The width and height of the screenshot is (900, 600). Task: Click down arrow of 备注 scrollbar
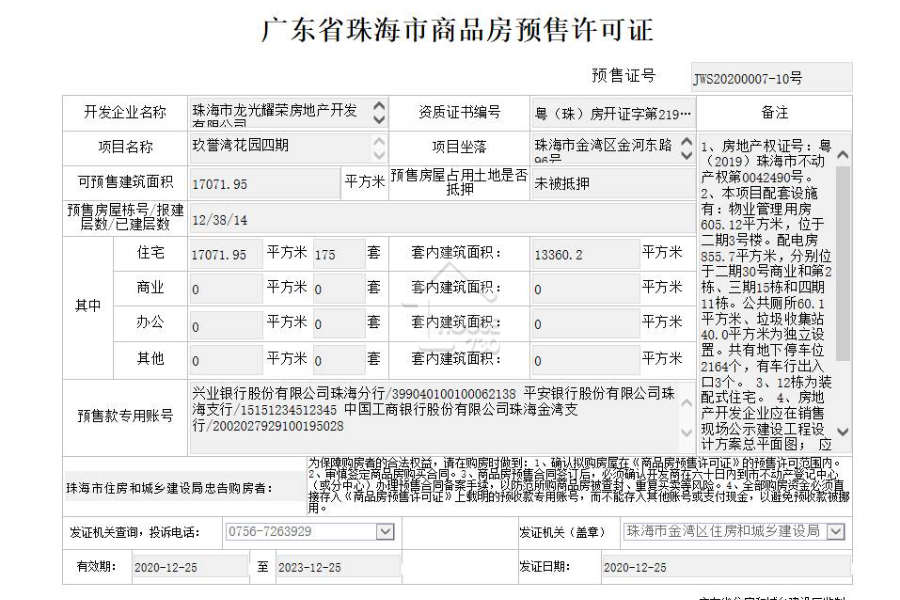point(843,431)
